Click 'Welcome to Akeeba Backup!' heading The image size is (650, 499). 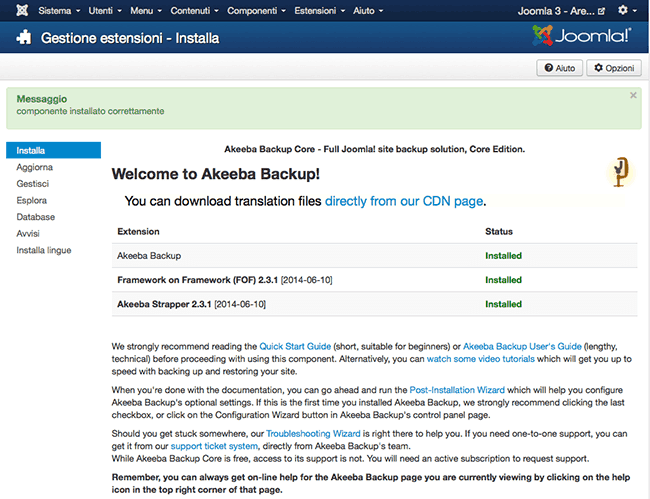pyautogui.click(x=216, y=174)
